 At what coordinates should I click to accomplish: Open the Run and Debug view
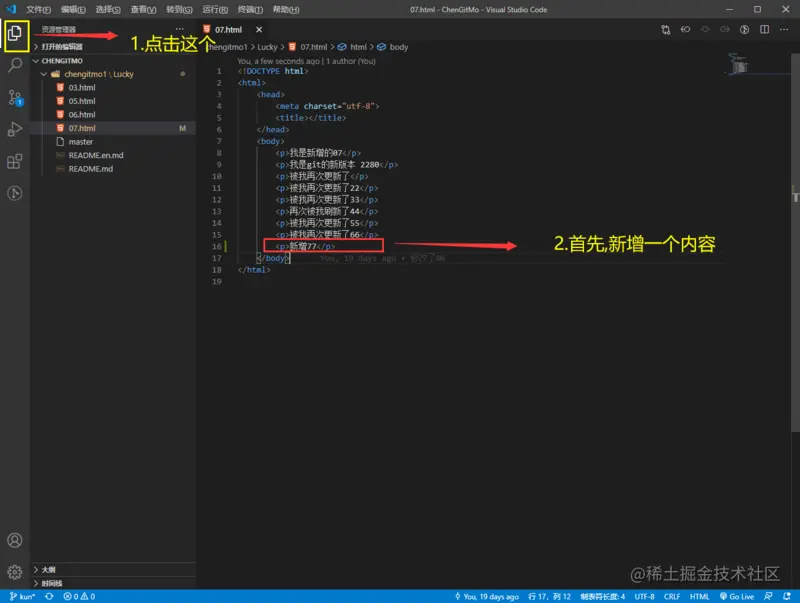[15, 130]
